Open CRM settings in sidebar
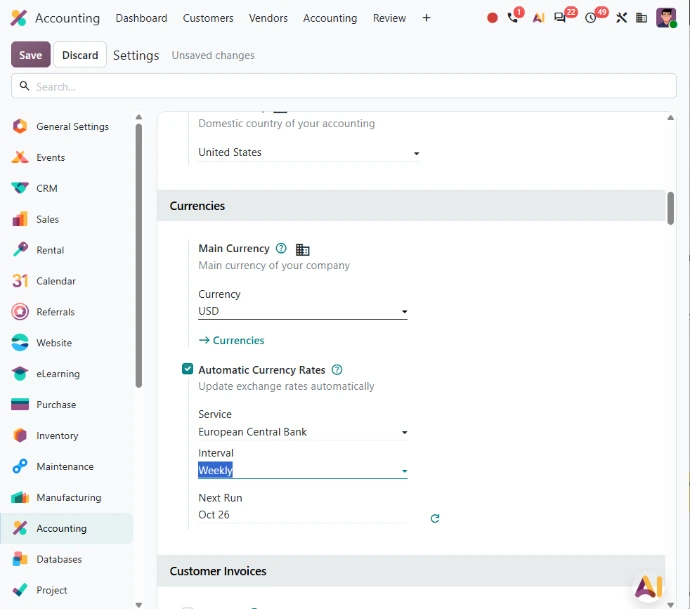Viewport: 690px width, 609px height. tap(66, 188)
